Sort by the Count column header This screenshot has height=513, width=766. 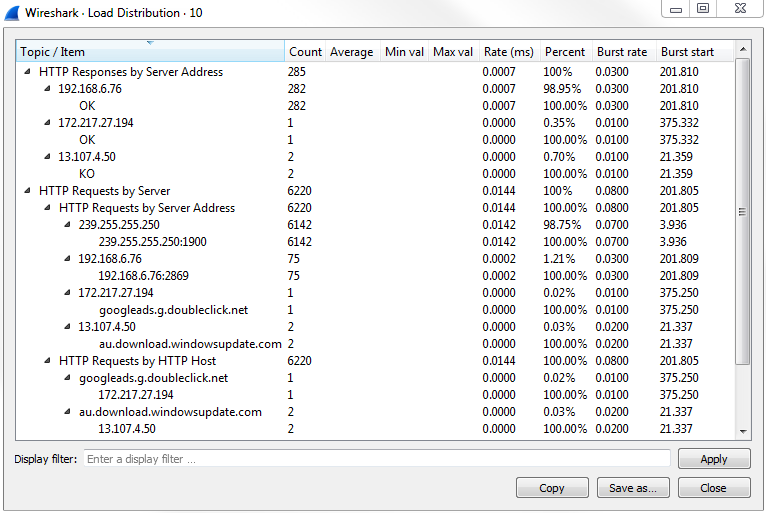click(x=305, y=51)
